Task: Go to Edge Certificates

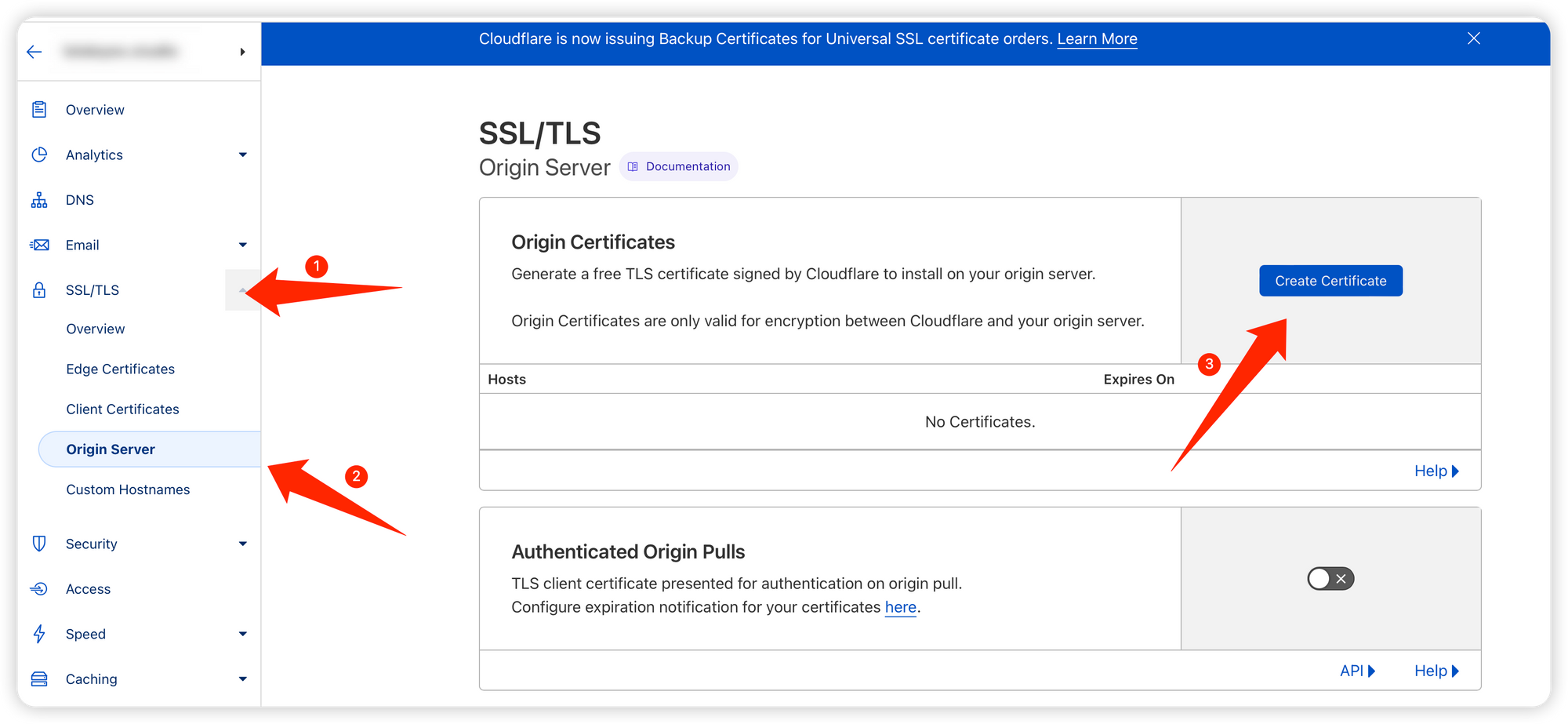Action: click(x=121, y=369)
